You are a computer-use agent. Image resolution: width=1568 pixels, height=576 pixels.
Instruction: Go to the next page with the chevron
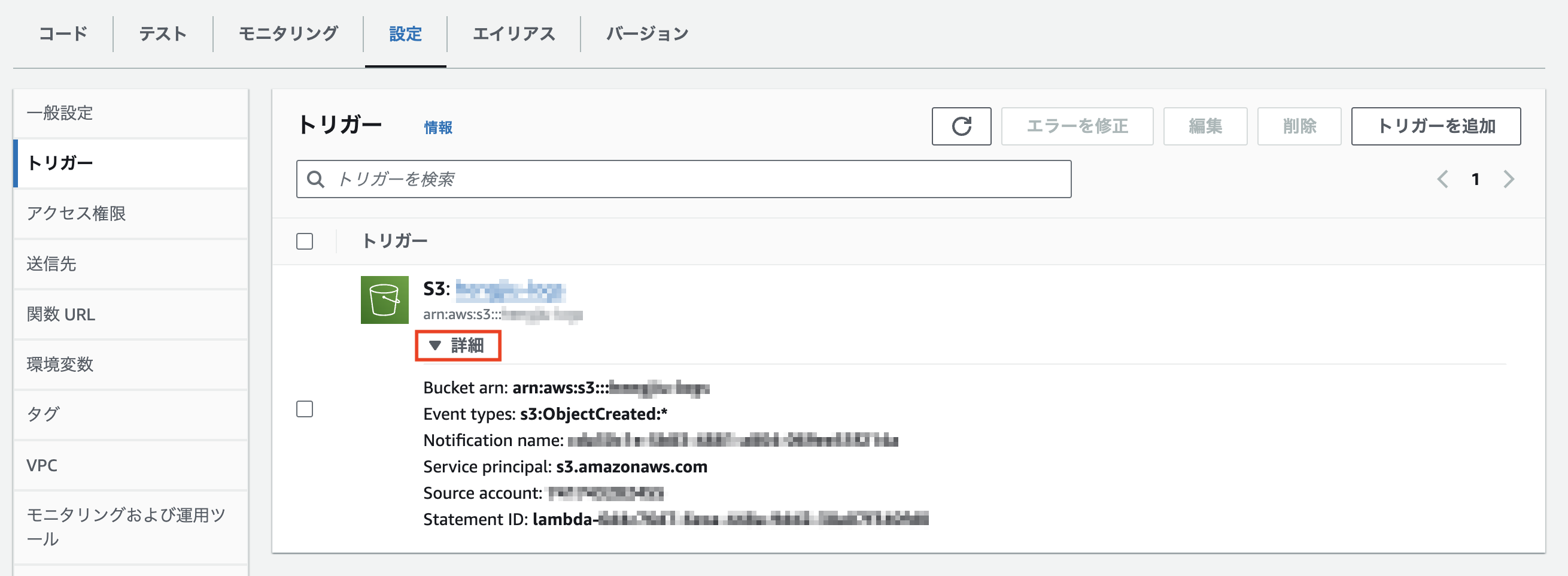click(1508, 178)
